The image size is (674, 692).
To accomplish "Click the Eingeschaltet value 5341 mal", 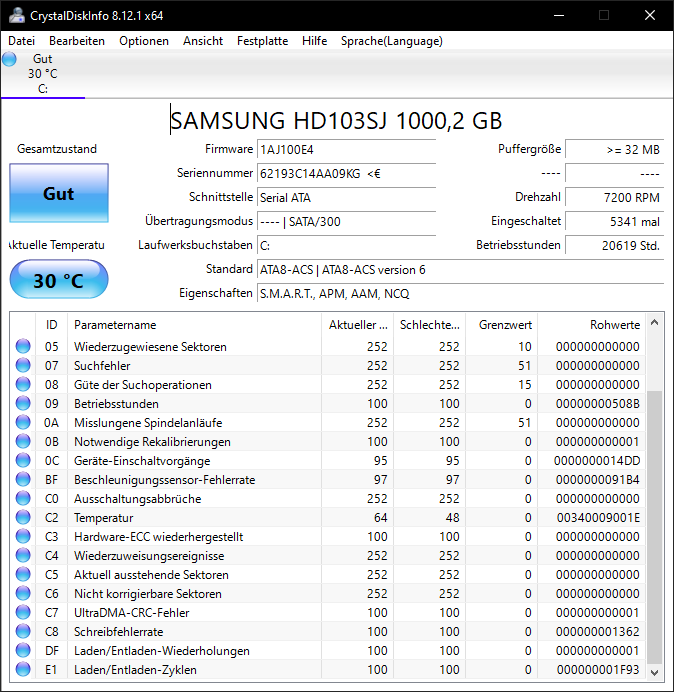I will [x=614, y=221].
